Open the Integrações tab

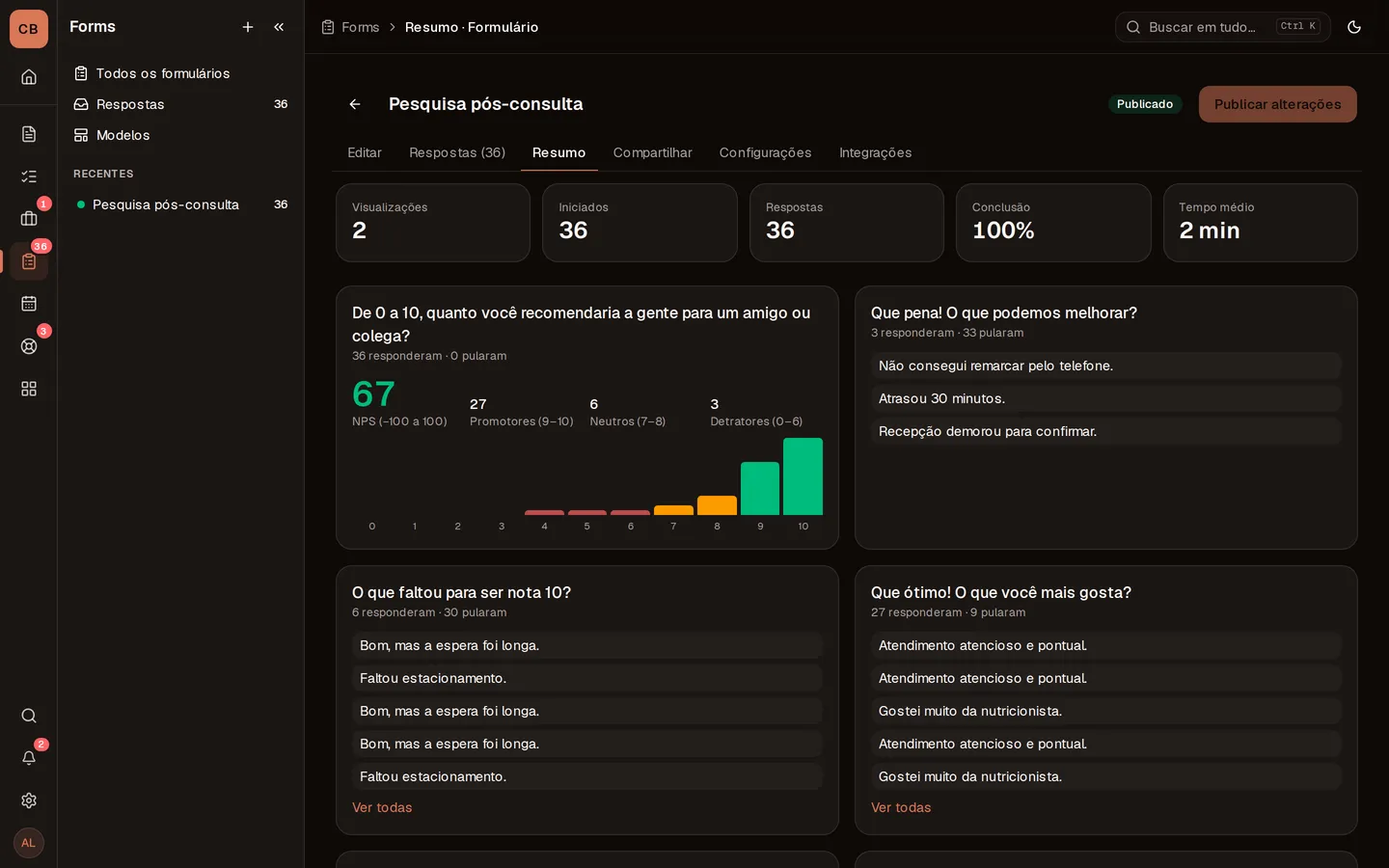pyautogui.click(x=876, y=152)
